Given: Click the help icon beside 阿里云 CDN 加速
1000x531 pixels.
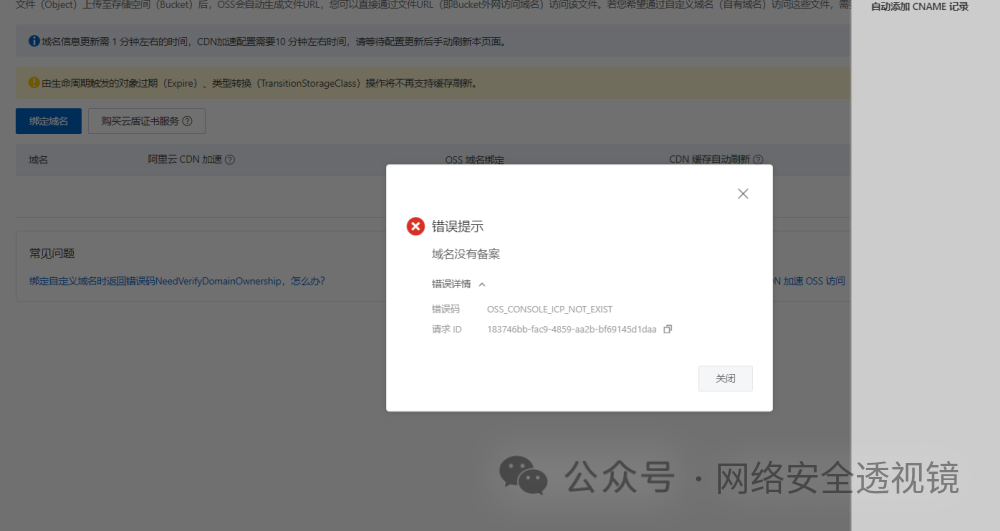Looking at the screenshot, I should pyautogui.click(x=230, y=159).
